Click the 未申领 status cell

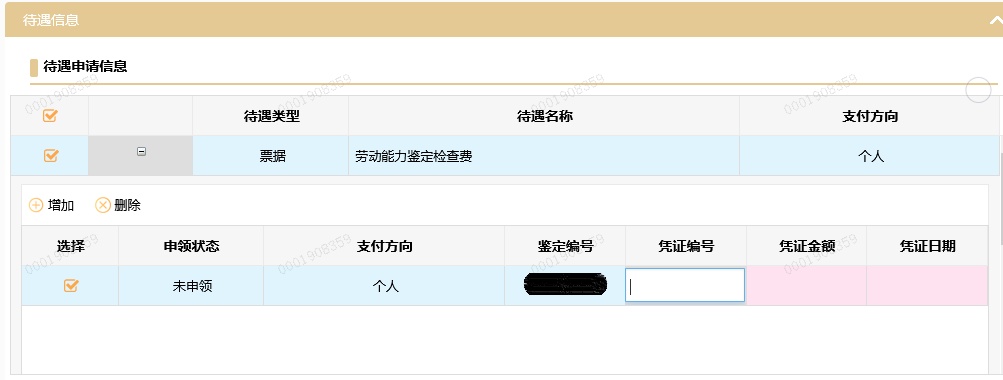[191, 286]
